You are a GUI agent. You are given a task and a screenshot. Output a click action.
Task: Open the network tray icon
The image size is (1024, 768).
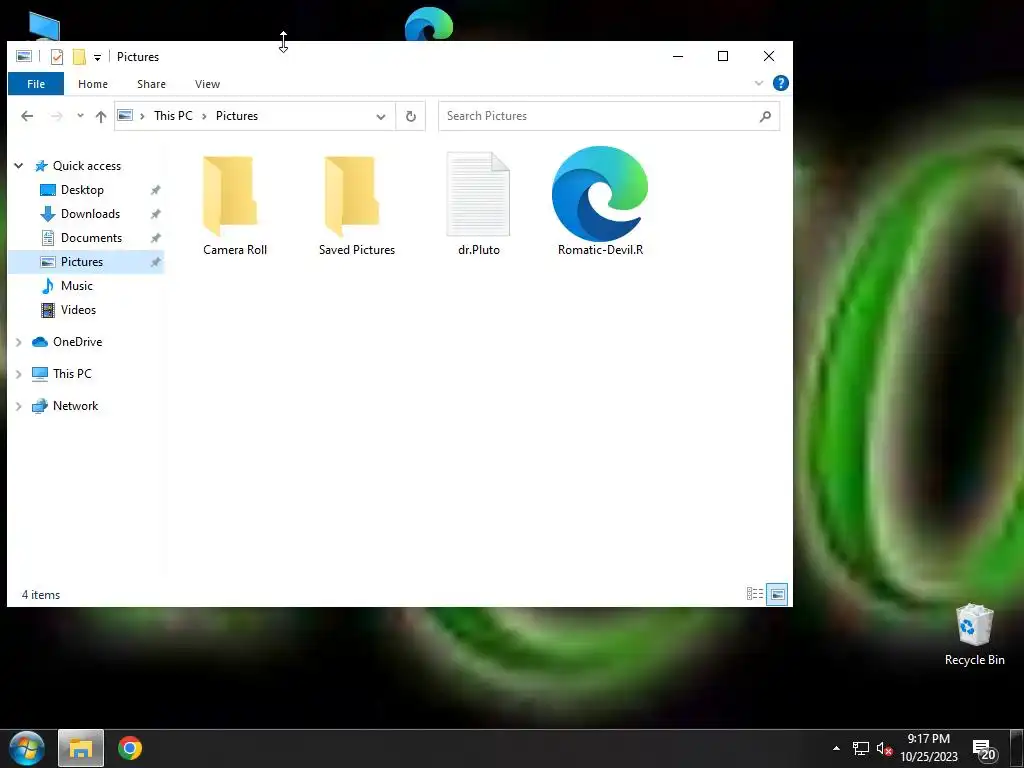[861, 748]
